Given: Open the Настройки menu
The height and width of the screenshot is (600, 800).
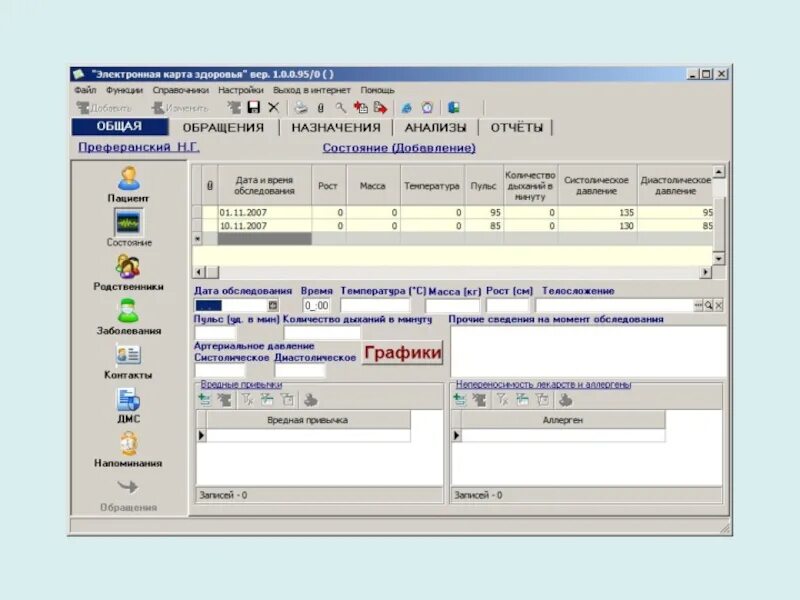Looking at the screenshot, I should (x=241, y=90).
